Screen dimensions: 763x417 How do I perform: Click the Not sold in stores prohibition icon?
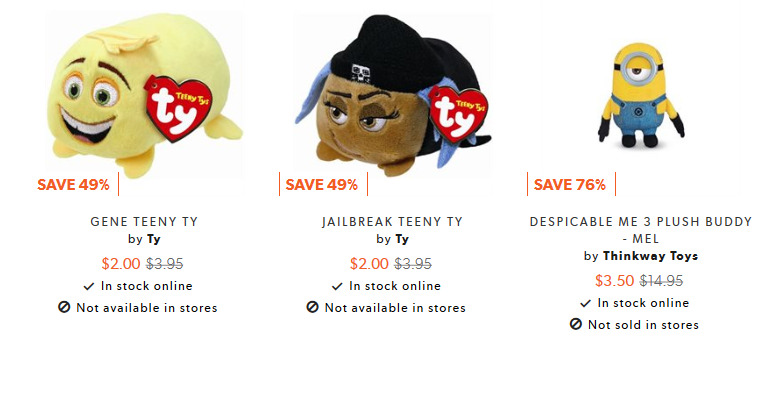(576, 324)
